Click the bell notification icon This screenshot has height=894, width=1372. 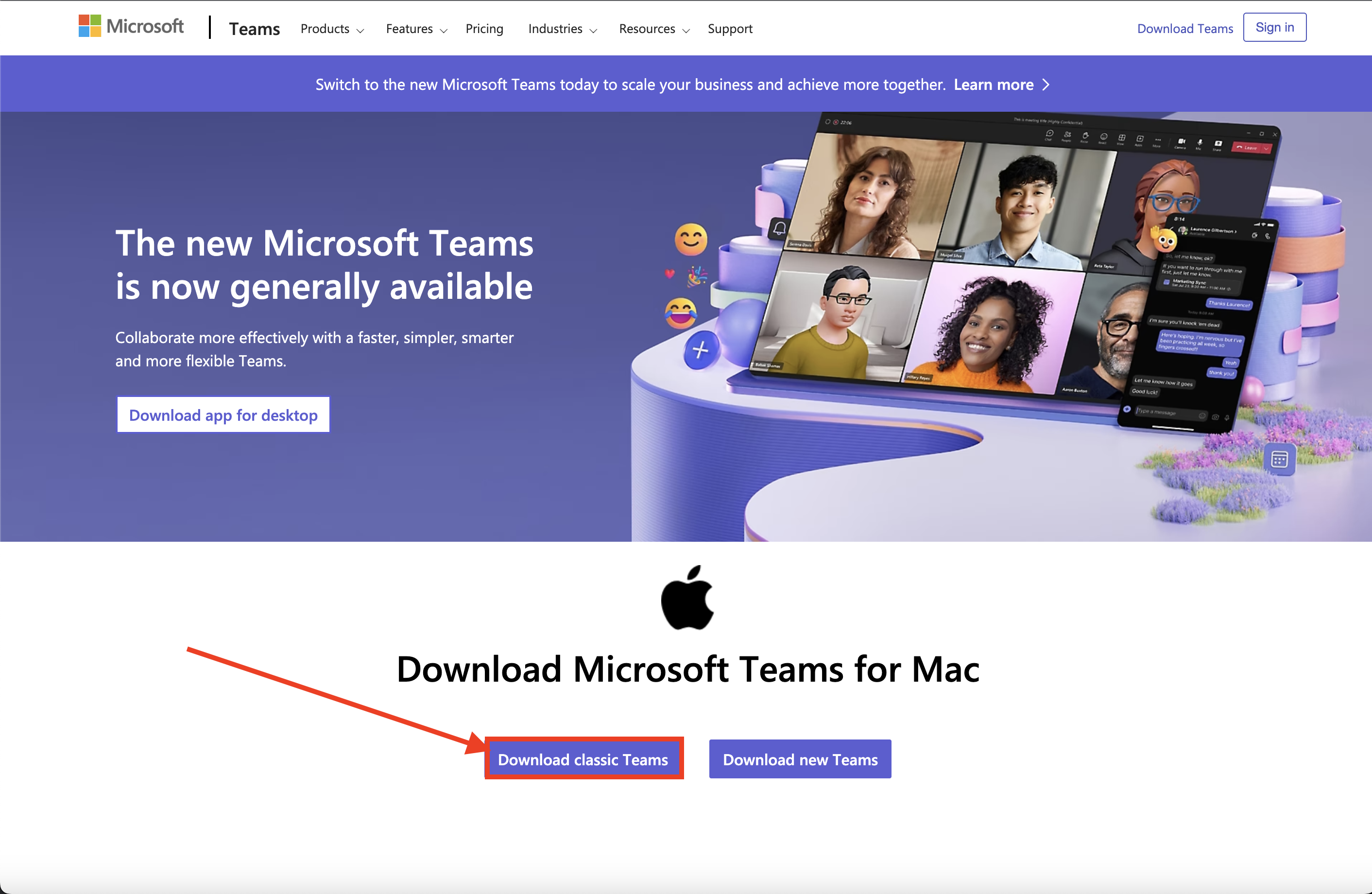[779, 228]
